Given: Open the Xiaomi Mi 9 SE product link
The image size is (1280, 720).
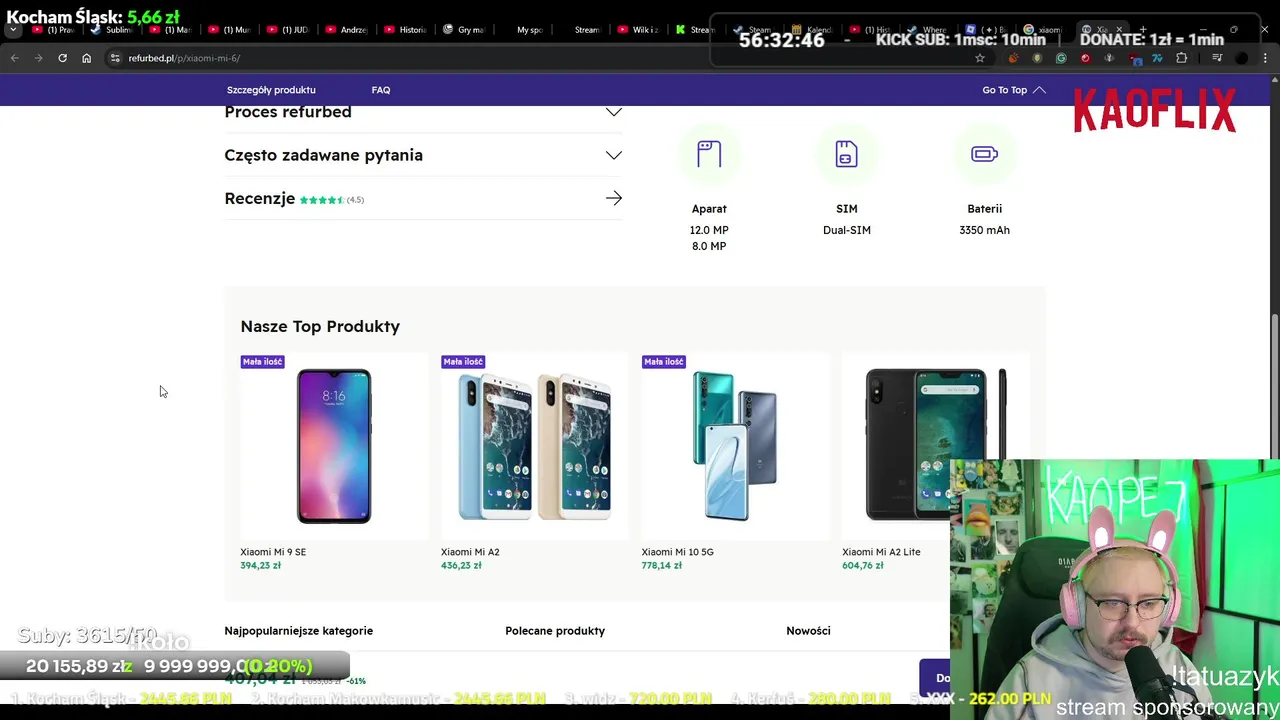Looking at the screenshot, I should click(x=273, y=552).
